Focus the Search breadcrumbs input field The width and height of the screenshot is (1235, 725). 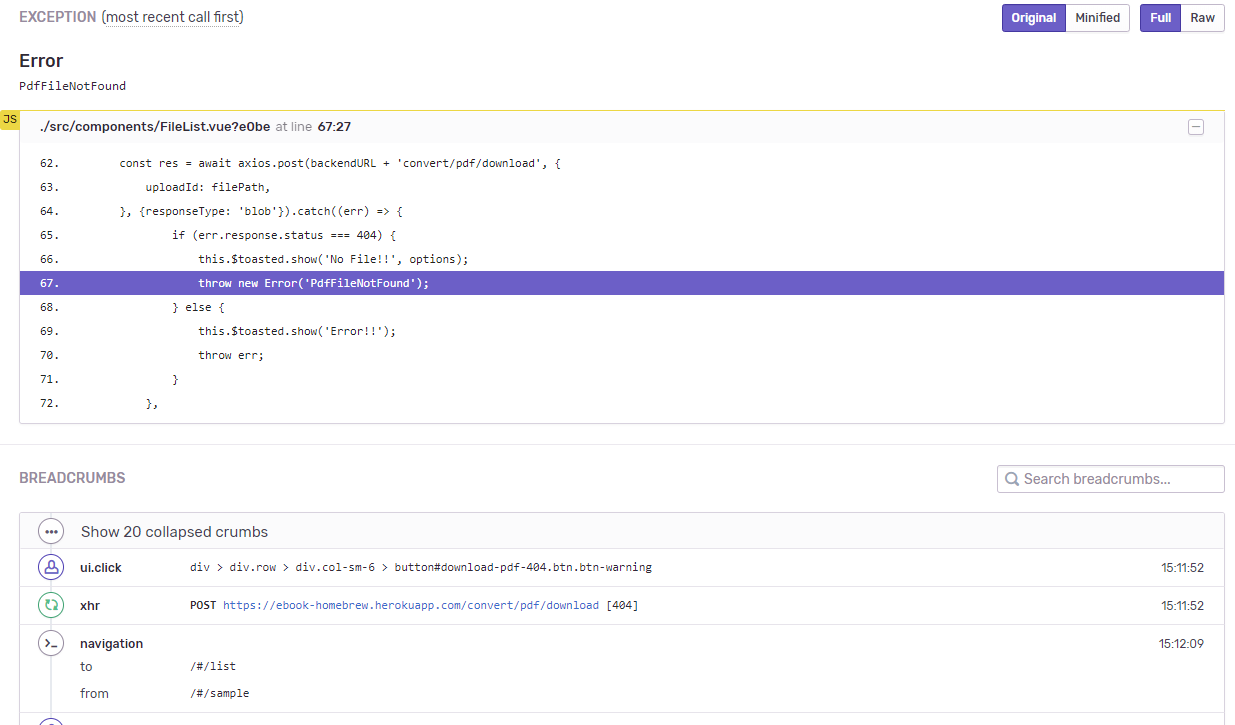point(1120,479)
